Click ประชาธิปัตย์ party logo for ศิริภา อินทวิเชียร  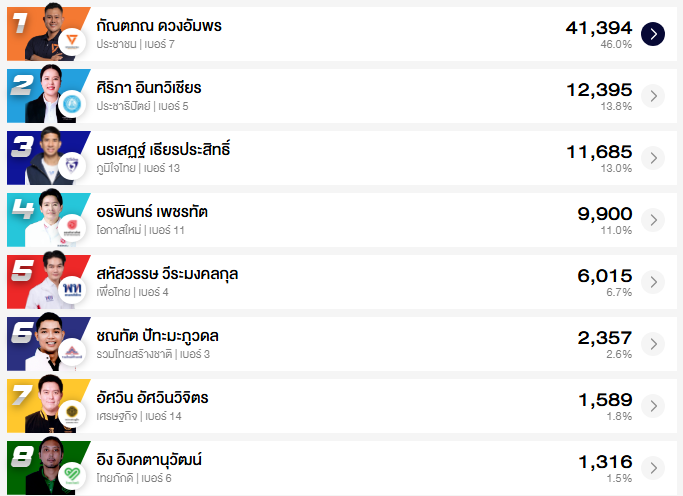coord(72,104)
